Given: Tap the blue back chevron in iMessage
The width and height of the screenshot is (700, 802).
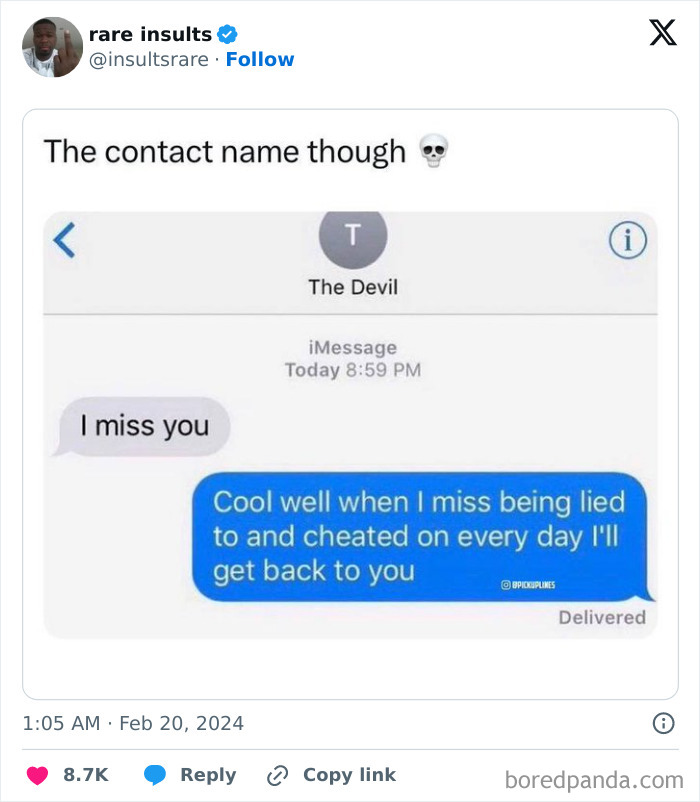Looking at the screenshot, I should [64, 240].
